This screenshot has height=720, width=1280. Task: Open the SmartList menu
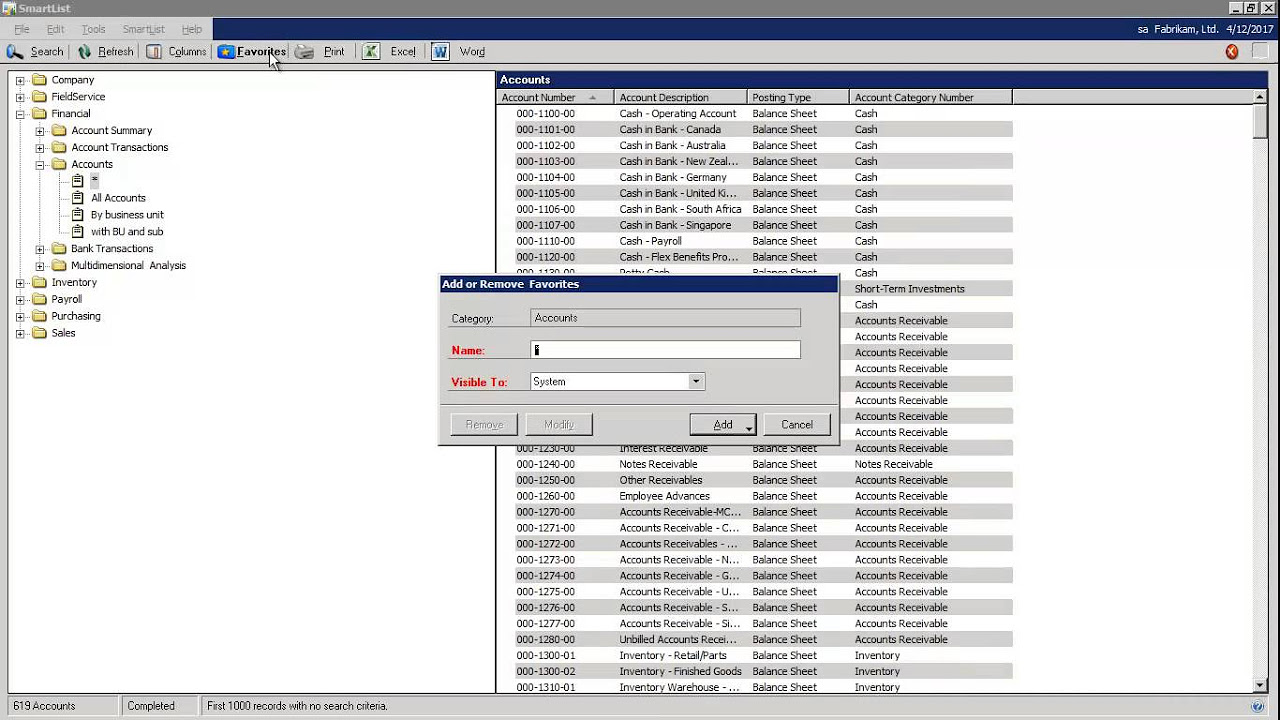(143, 30)
